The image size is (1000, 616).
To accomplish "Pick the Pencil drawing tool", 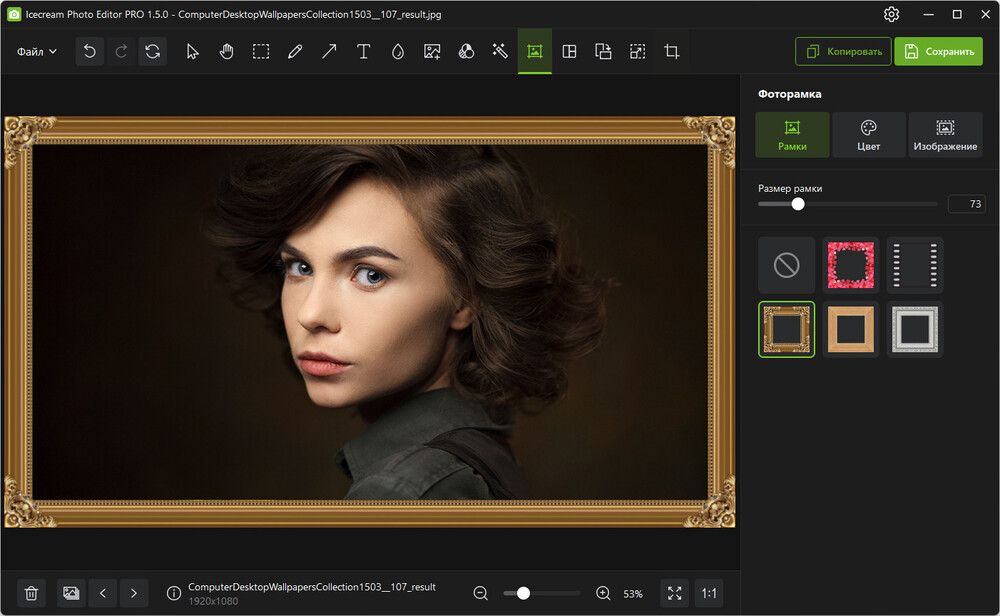I will pyautogui.click(x=295, y=51).
